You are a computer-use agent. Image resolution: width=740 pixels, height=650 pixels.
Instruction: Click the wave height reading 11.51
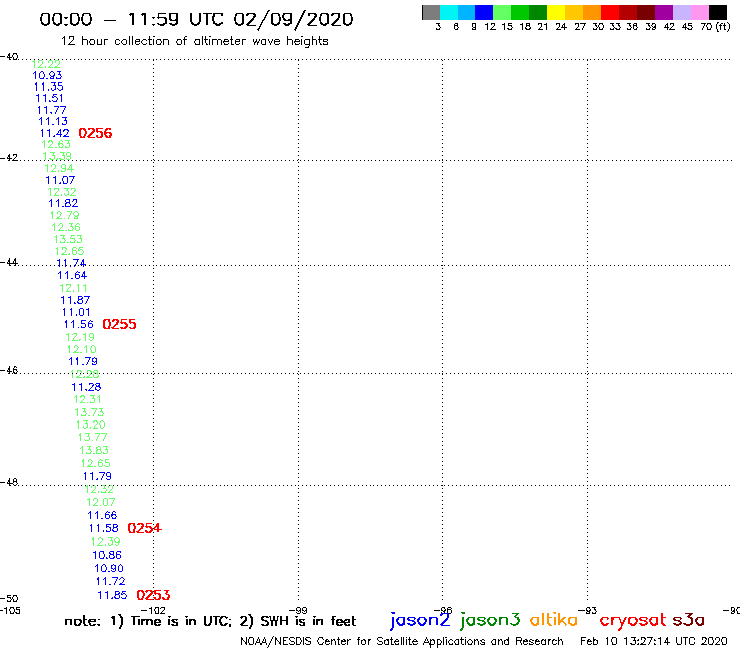[50, 98]
